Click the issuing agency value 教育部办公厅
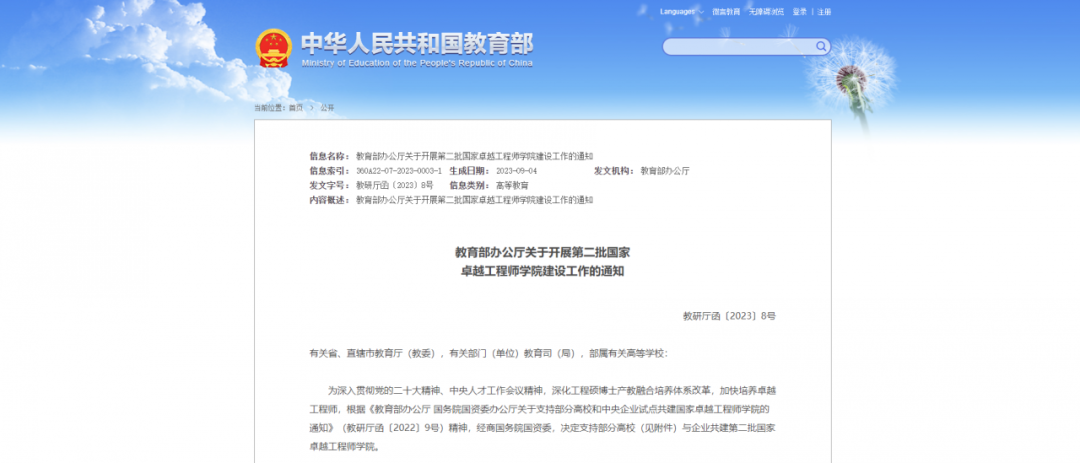 tap(665, 171)
